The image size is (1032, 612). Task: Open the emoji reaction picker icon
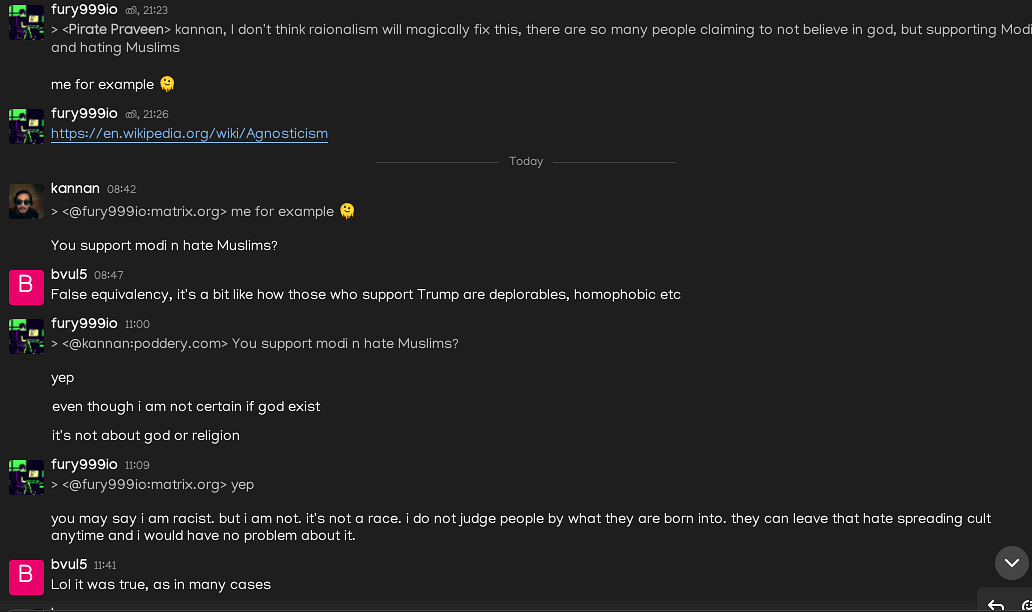1027,605
